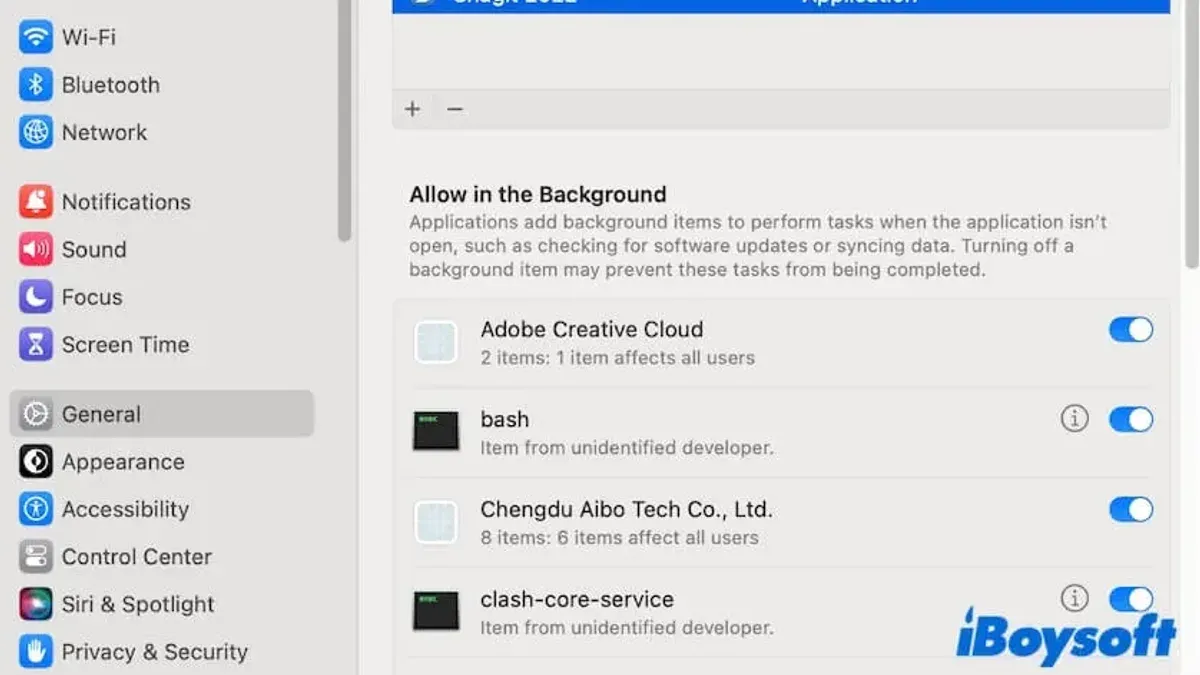Add a login item with plus button
This screenshot has width=1200, height=675.
[413, 109]
